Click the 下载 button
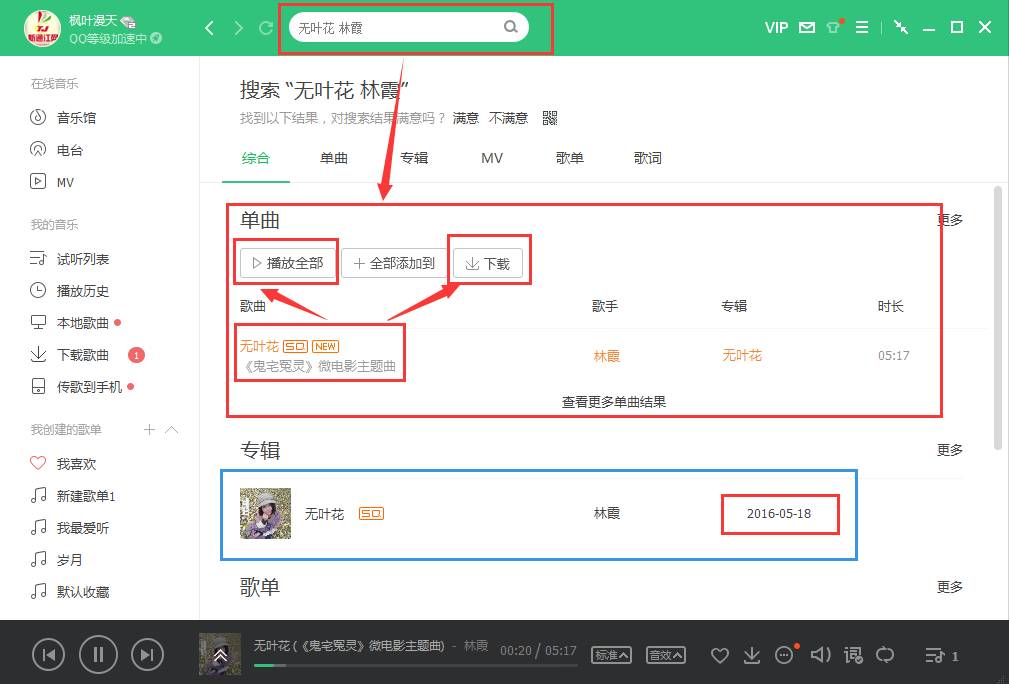Image resolution: width=1009 pixels, height=684 pixels. click(488, 263)
